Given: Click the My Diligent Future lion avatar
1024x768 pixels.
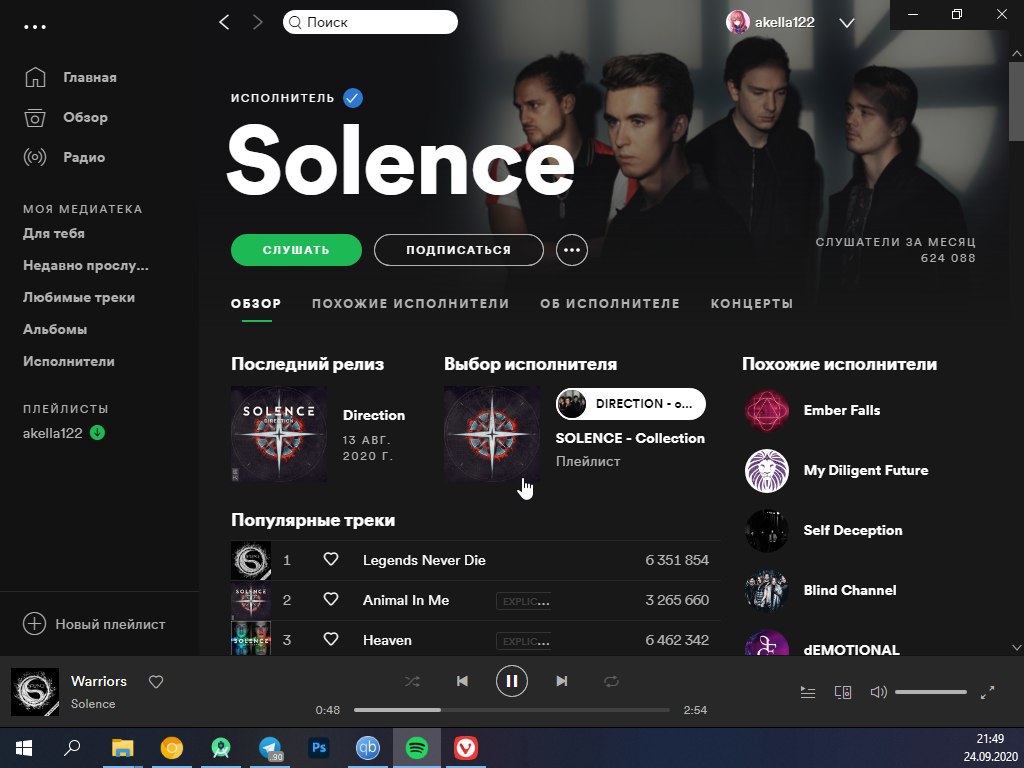Looking at the screenshot, I should tap(767, 471).
